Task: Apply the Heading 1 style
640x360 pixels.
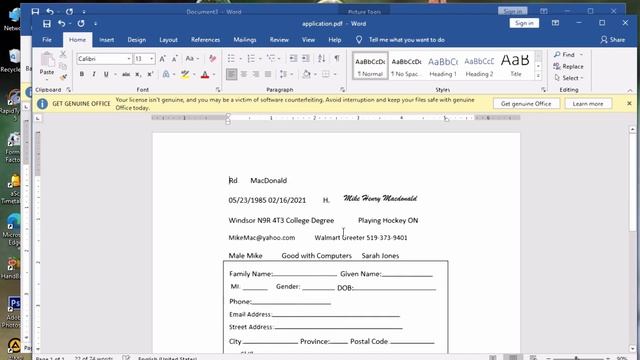Action: 443,66
